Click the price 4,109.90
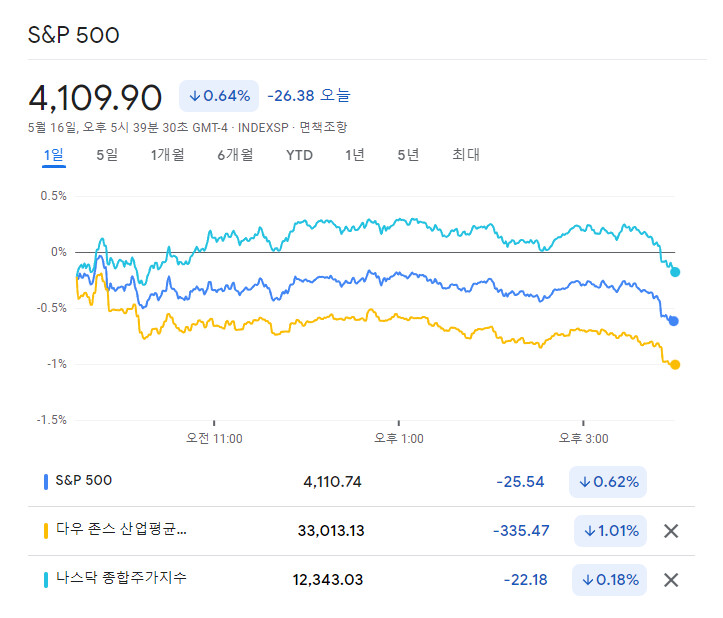This screenshot has height=618, width=723. [95, 98]
